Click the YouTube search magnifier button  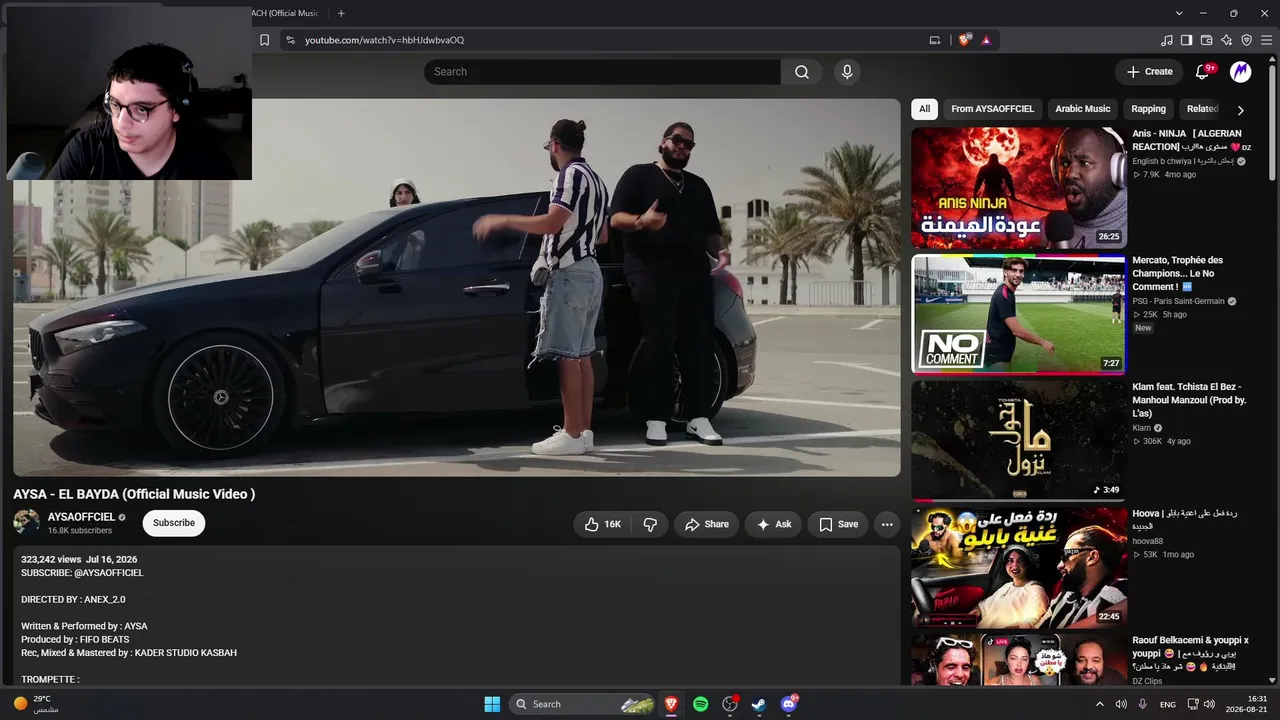coord(802,72)
